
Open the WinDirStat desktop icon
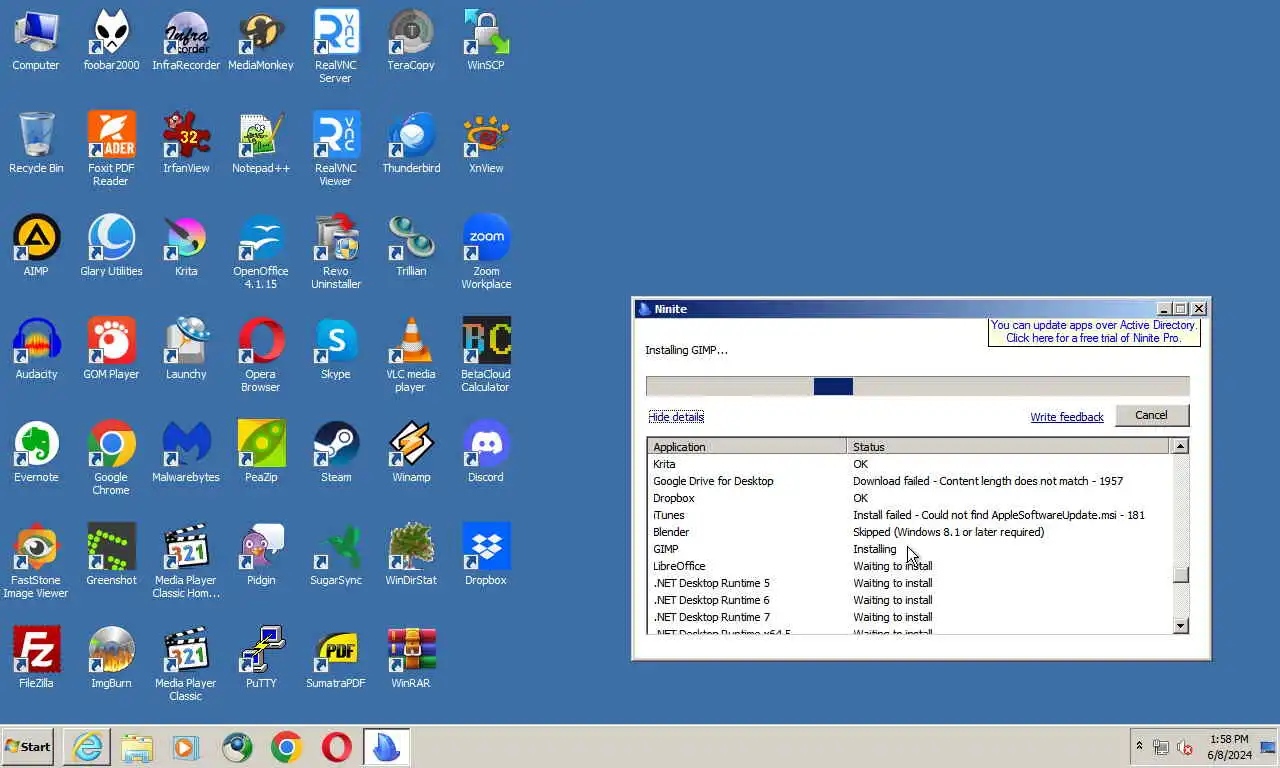411,556
